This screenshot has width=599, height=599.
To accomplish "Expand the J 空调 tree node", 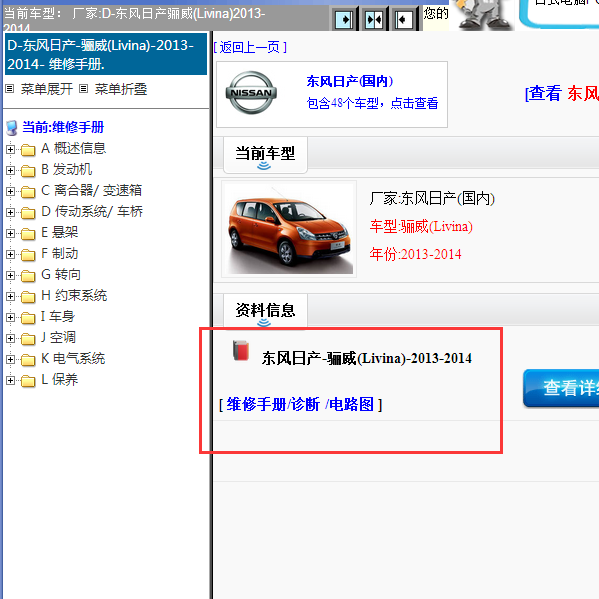I will tap(10, 338).
